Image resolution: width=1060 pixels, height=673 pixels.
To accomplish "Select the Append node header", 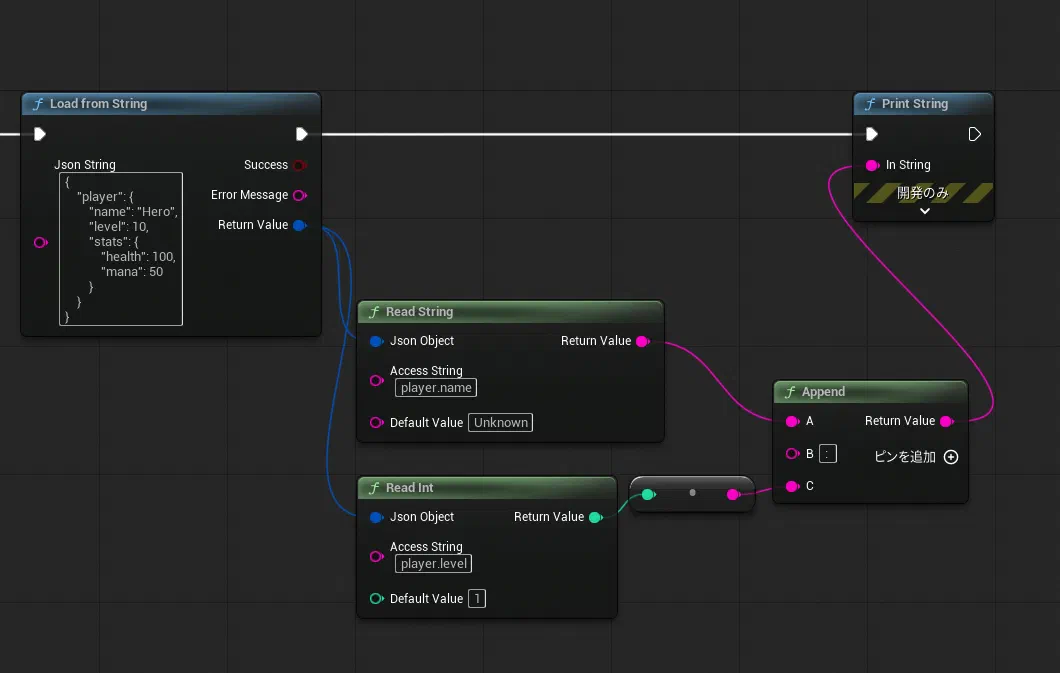I will 870,392.
